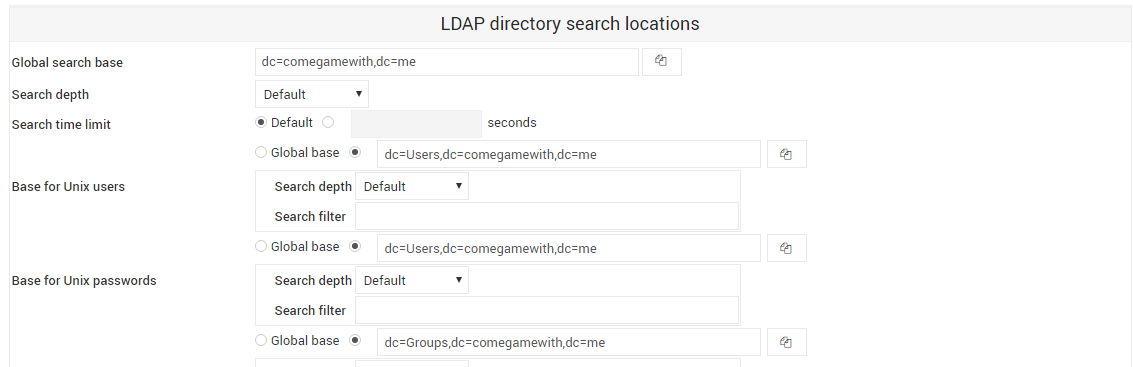Select Global base radio beside Groups base
1133x367 pixels.
point(262,340)
